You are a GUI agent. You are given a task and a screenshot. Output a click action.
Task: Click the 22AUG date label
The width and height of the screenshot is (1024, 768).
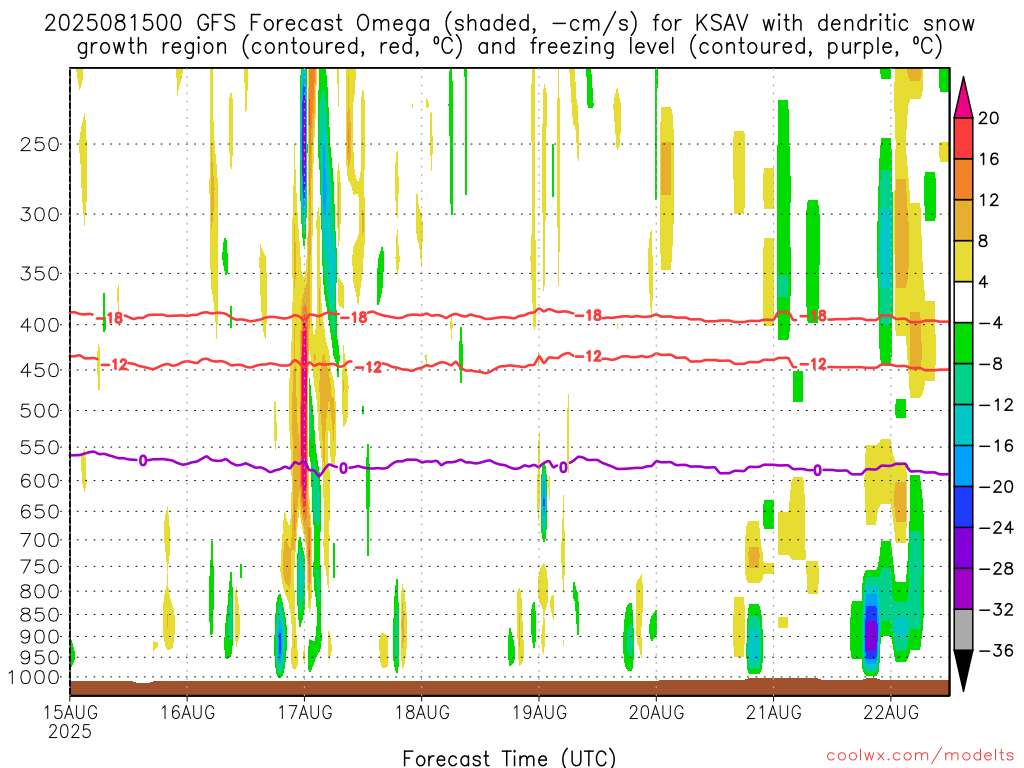point(891,712)
